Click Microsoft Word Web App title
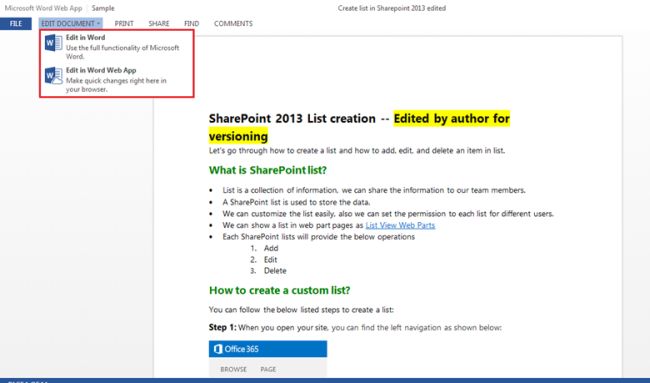This screenshot has width=650, height=383. [44, 8]
